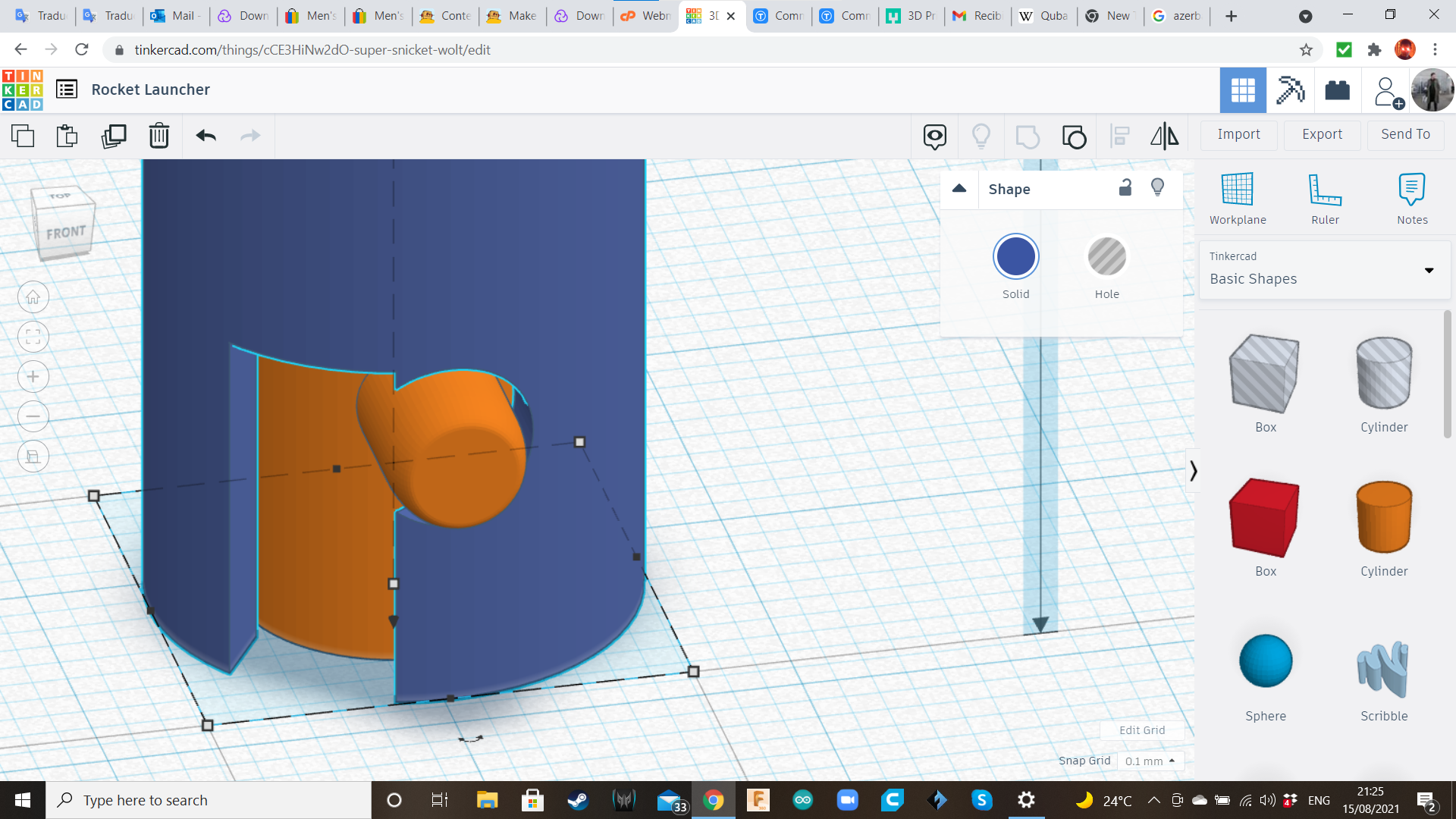Viewport: 1456px width, 819px height.
Task: Toggle the shape lock icon
Action: click(x=1125, y=188)
